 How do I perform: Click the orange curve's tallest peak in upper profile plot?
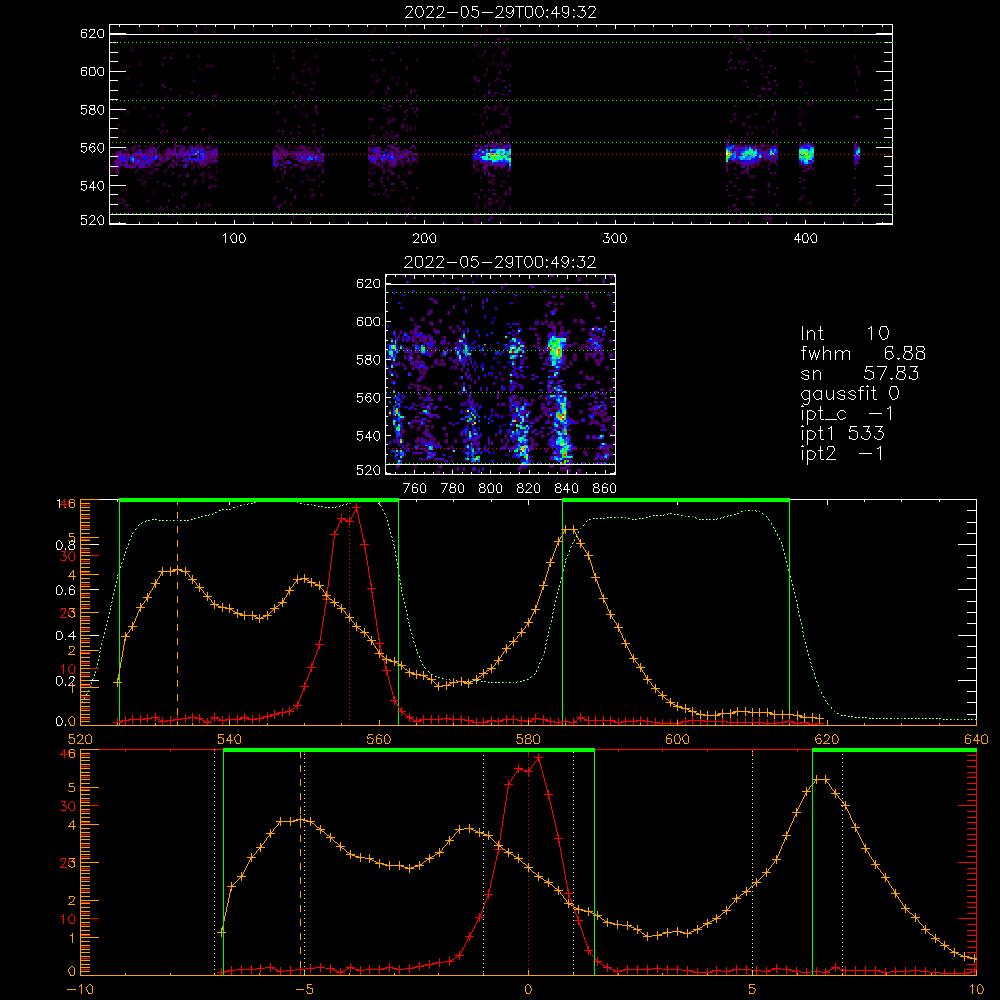pos(570,529)
